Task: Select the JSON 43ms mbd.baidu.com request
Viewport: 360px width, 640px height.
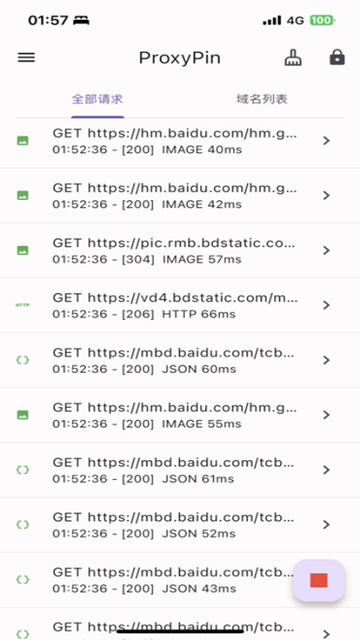Action: 180,580
